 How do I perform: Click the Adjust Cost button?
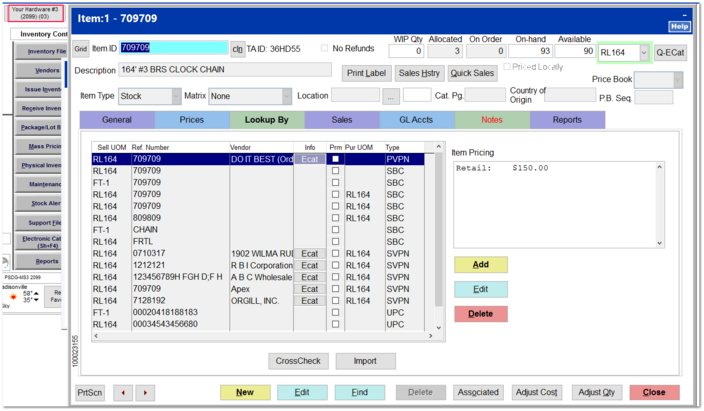tap(537, 393)
